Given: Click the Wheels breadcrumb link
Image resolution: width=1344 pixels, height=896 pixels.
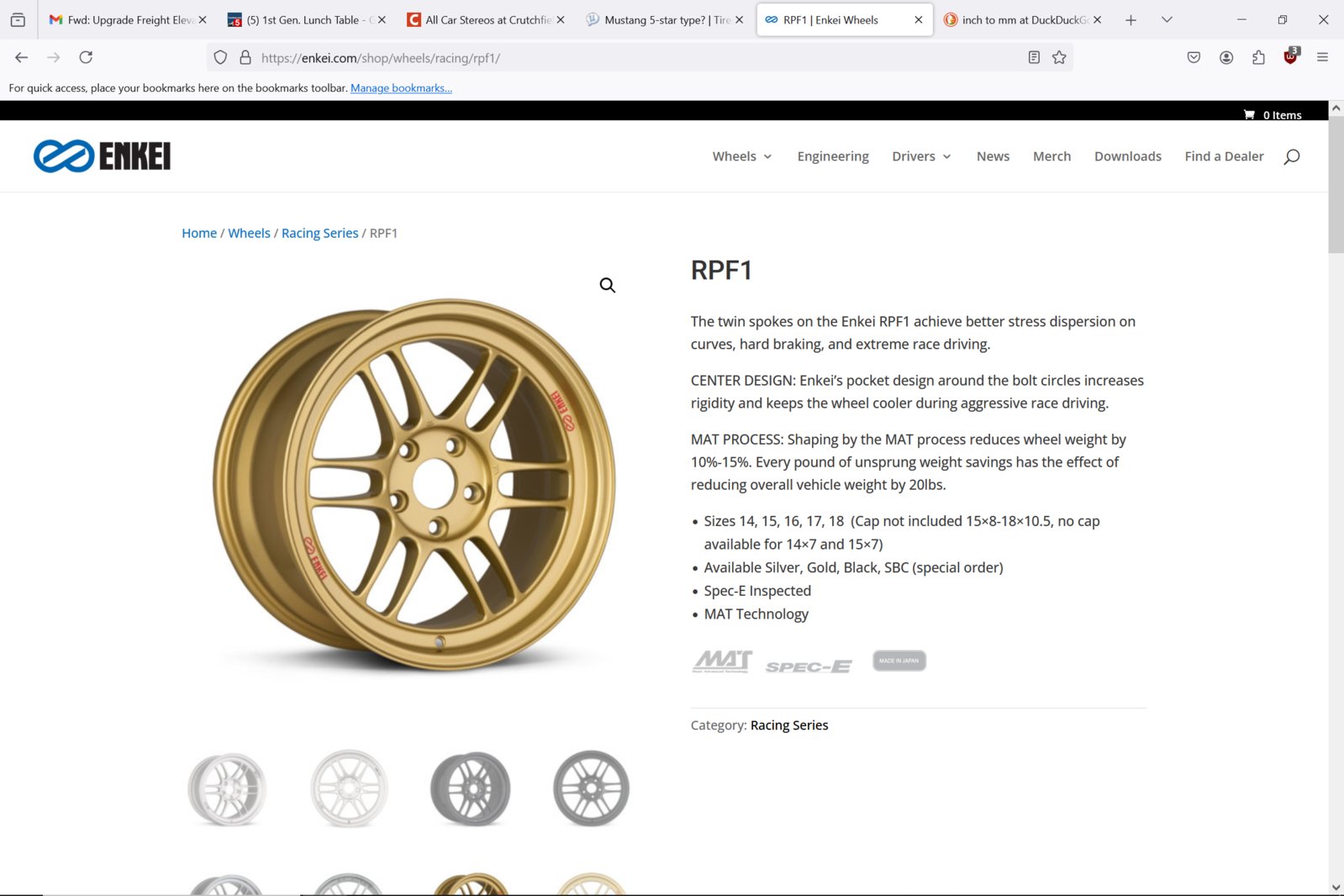Looking at the screenshot, I should click(x=249, y=233).
